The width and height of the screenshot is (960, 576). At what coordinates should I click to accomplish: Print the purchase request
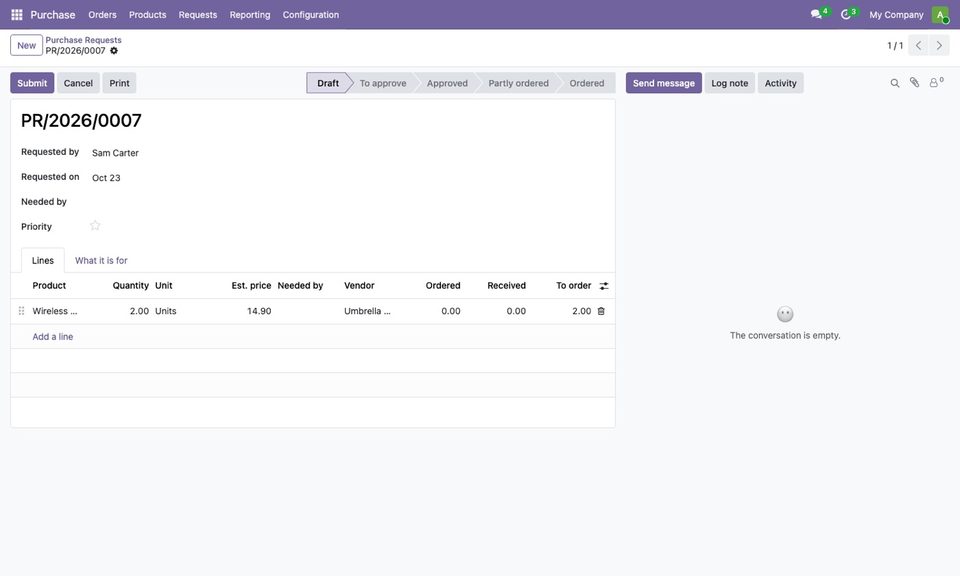coord(119,83)
